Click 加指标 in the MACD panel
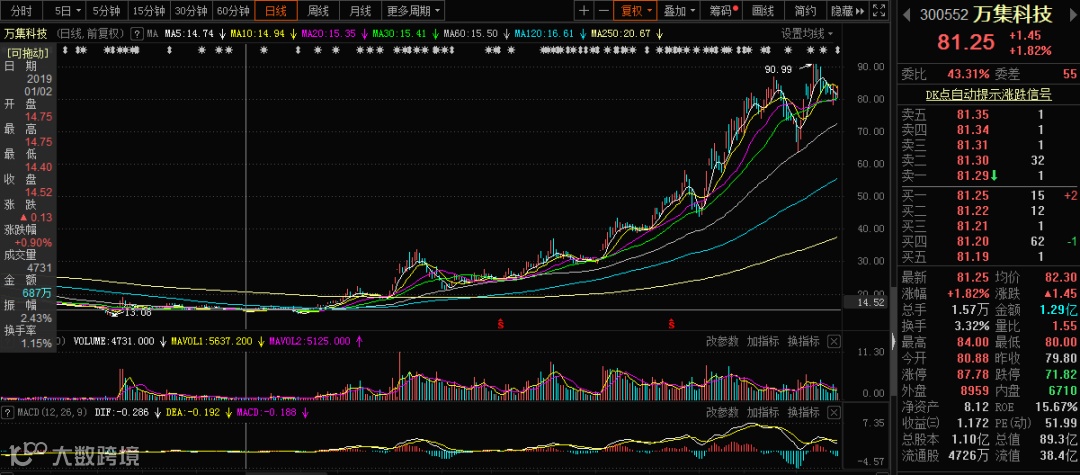 click(x=762, y=412)
